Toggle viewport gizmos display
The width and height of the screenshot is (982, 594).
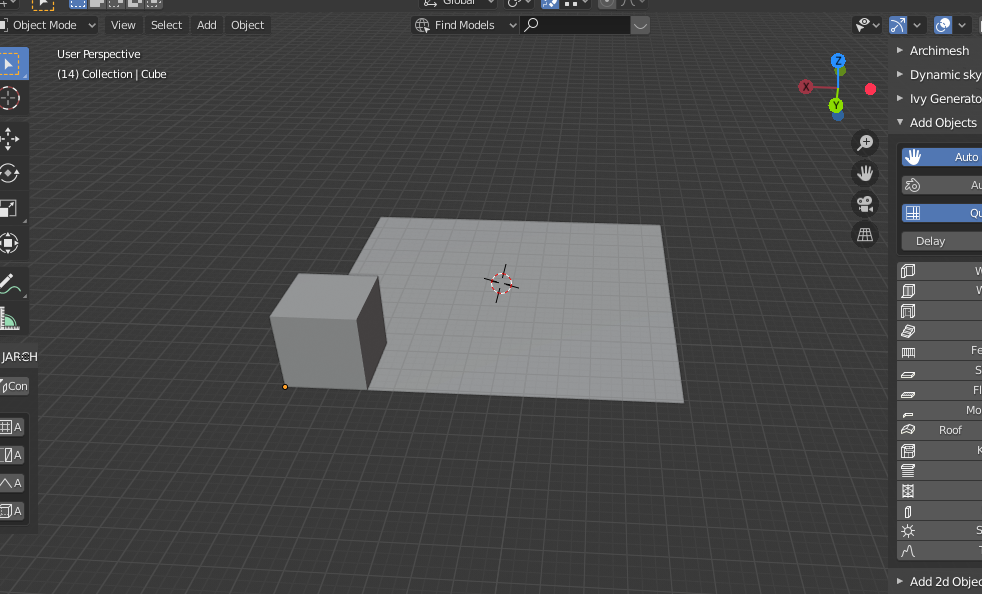898,25
